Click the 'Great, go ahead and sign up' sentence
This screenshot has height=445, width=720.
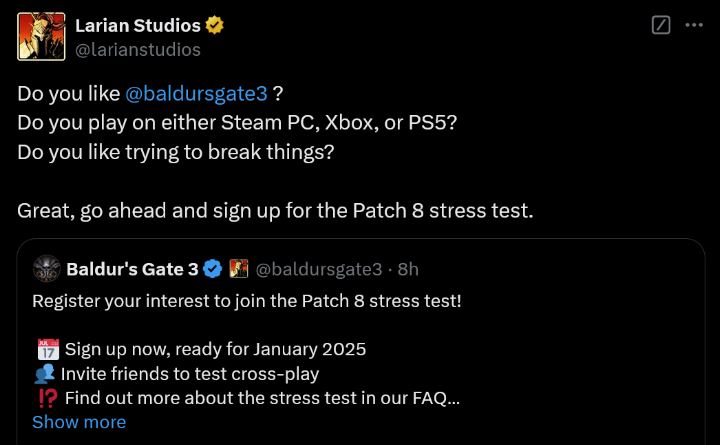pyautogui.click(x=275, y=211)
